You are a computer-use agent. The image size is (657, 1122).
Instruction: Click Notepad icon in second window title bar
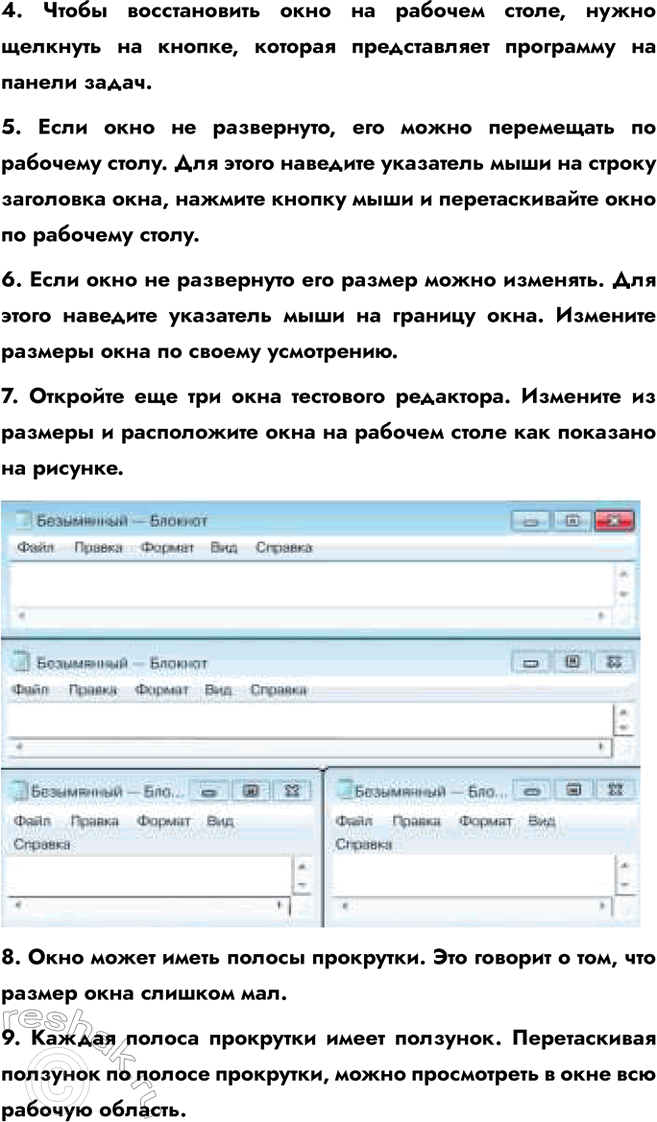coord(21,663)
